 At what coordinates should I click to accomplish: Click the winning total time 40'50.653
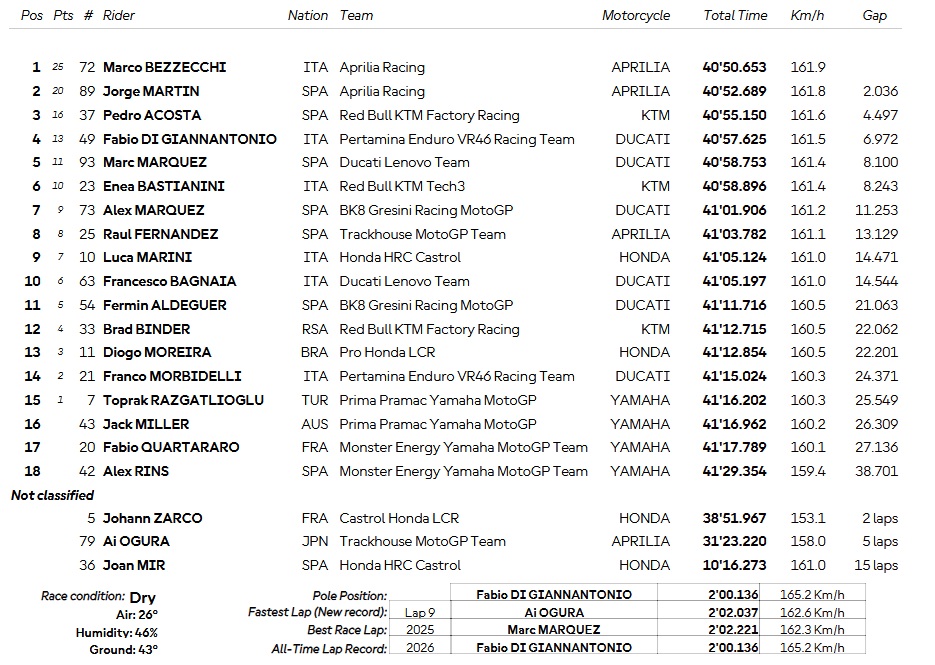[x=734, y=68]
